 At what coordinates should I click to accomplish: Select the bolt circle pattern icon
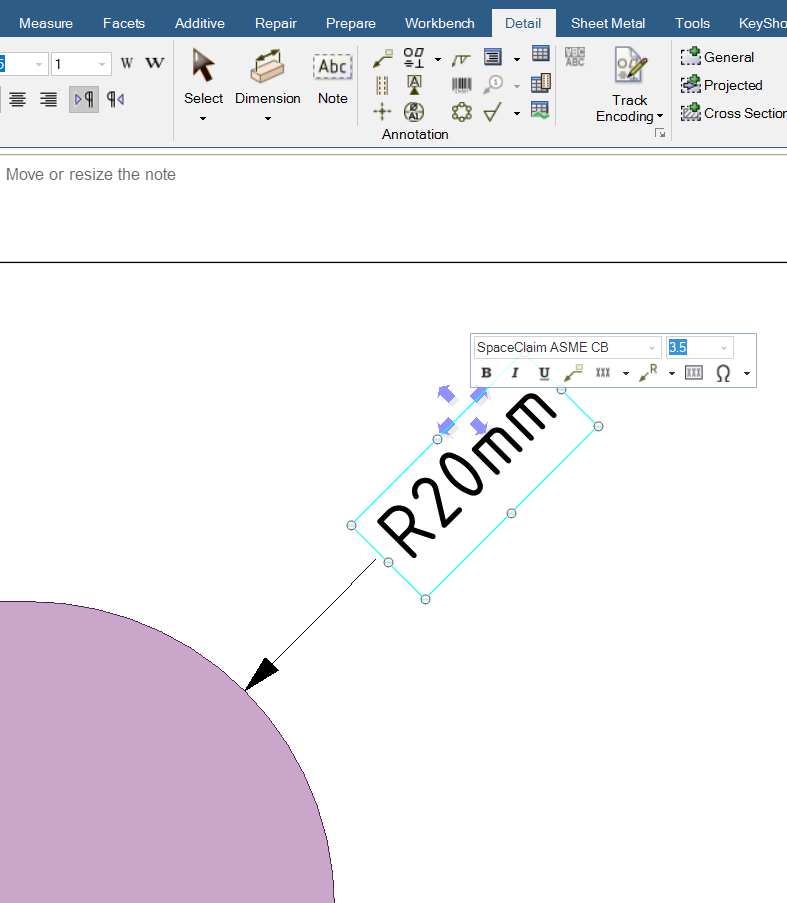[461, 112]
